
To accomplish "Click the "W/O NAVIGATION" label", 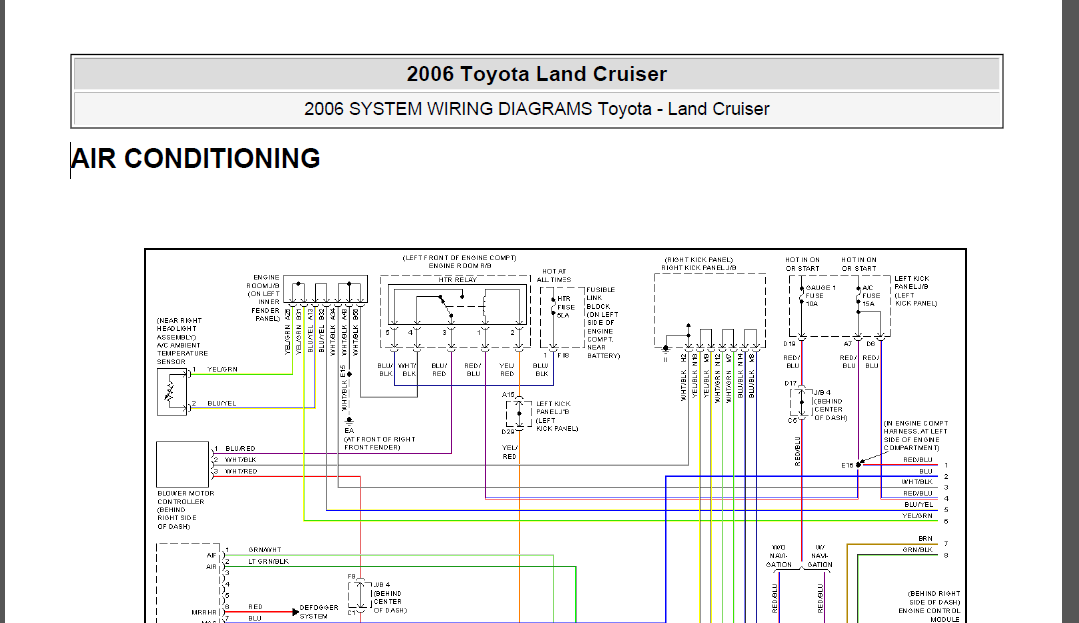I will [x=779, y=556].
